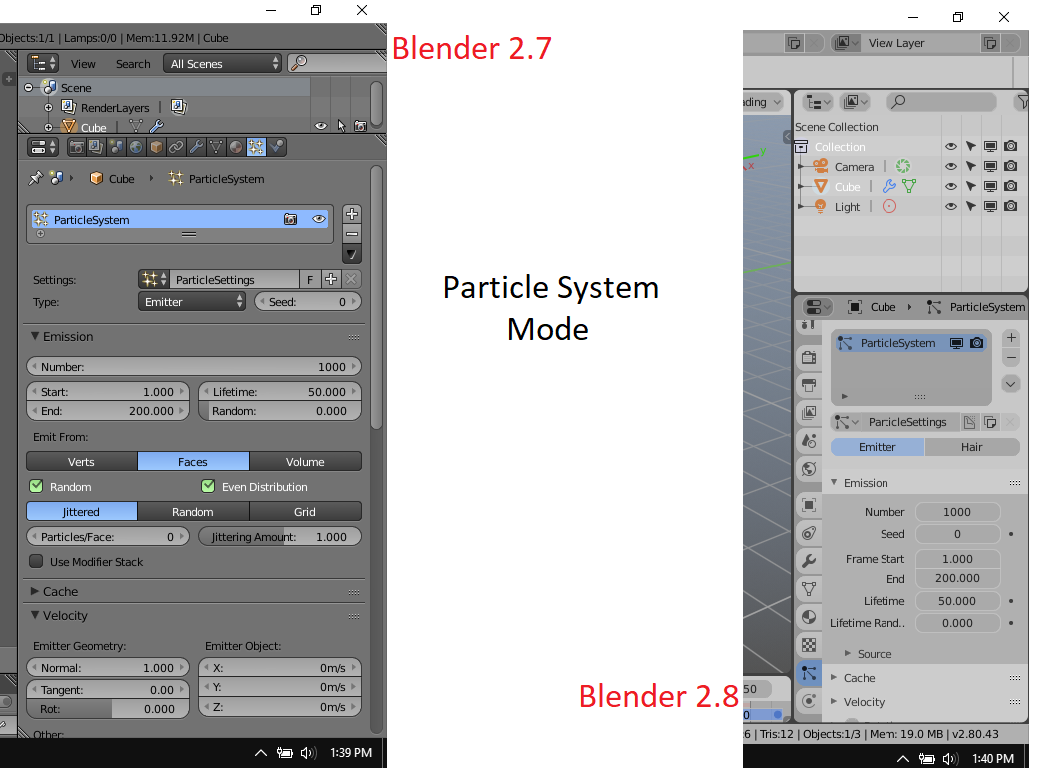Adjust the Lifetime Random slider in Blender 2.7

tap(280, 411)
